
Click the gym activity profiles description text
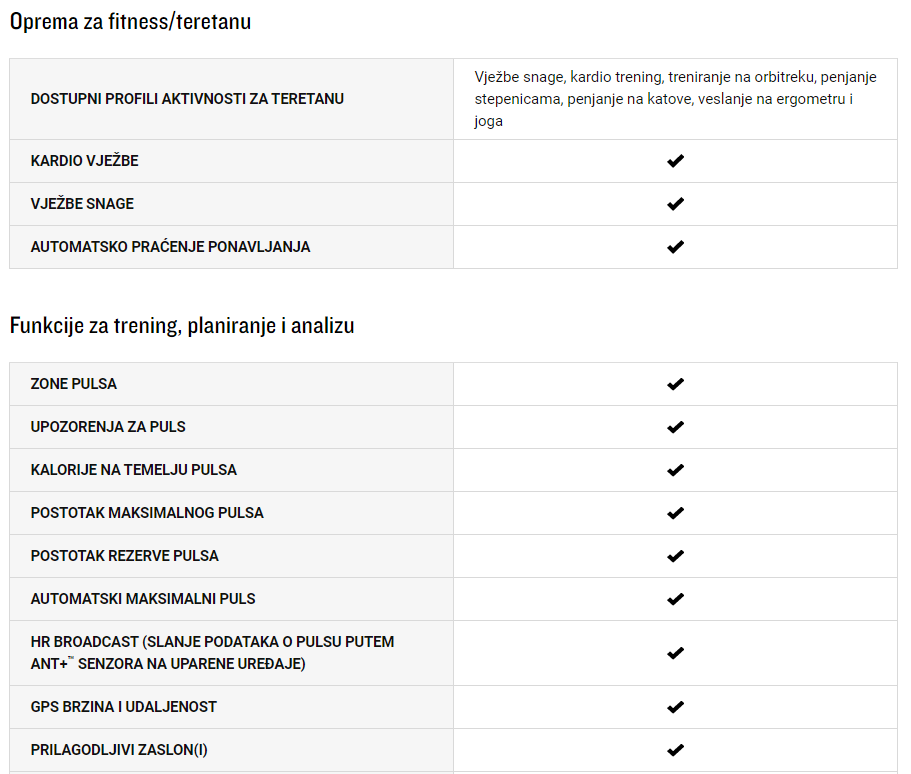point(675,99)
